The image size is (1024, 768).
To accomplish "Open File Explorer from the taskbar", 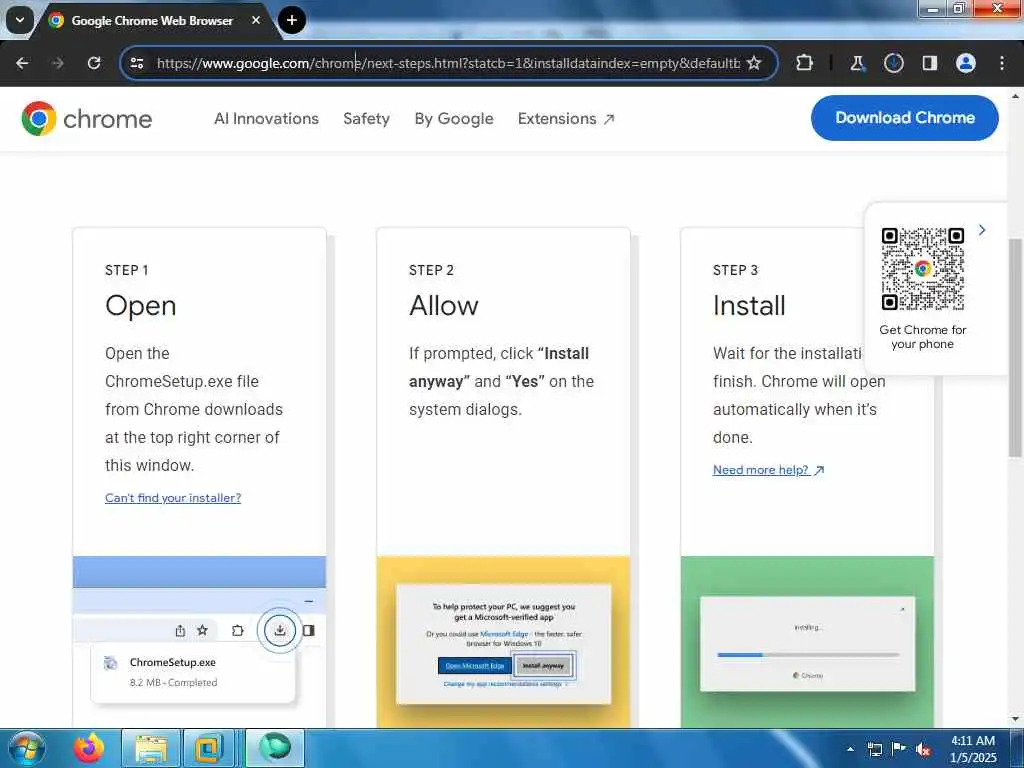I will tap(152, 748).
